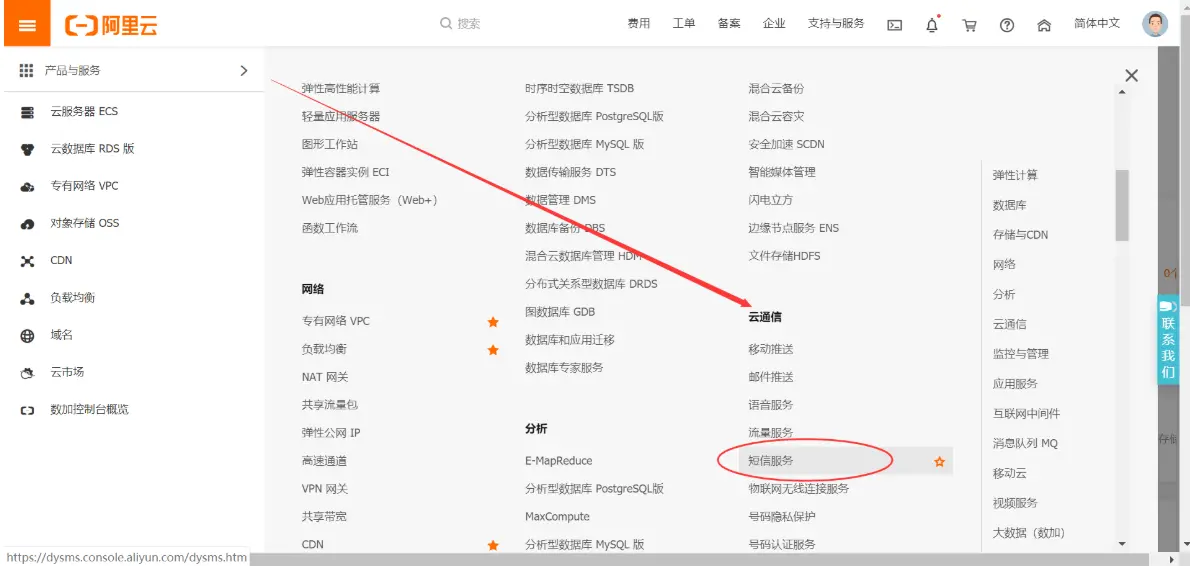Open the shopping cart icon
The image size is (1190, 566).
point(969,25)
